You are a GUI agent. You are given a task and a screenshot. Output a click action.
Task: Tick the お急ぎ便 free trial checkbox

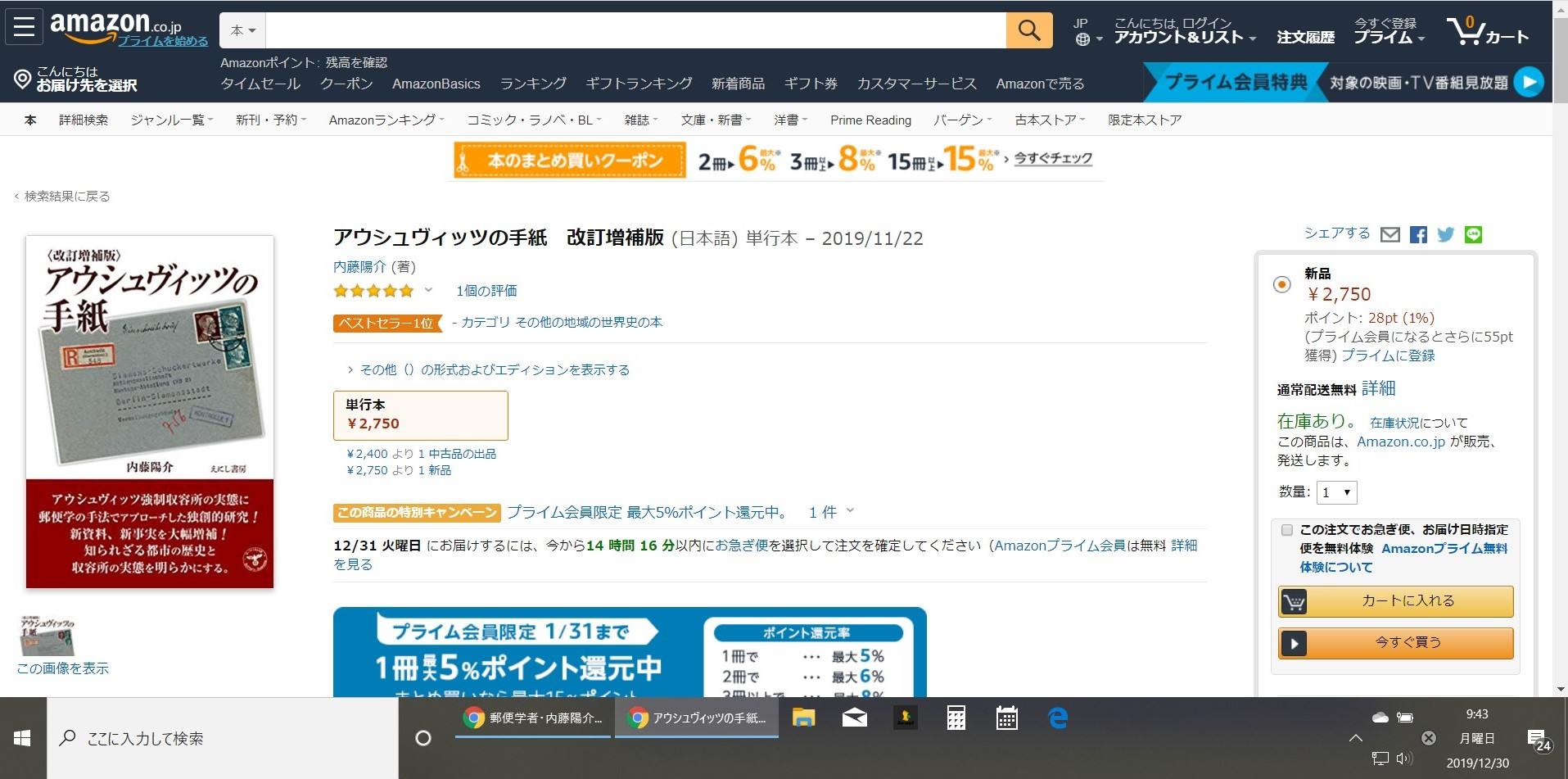[x=1286, y=530]
